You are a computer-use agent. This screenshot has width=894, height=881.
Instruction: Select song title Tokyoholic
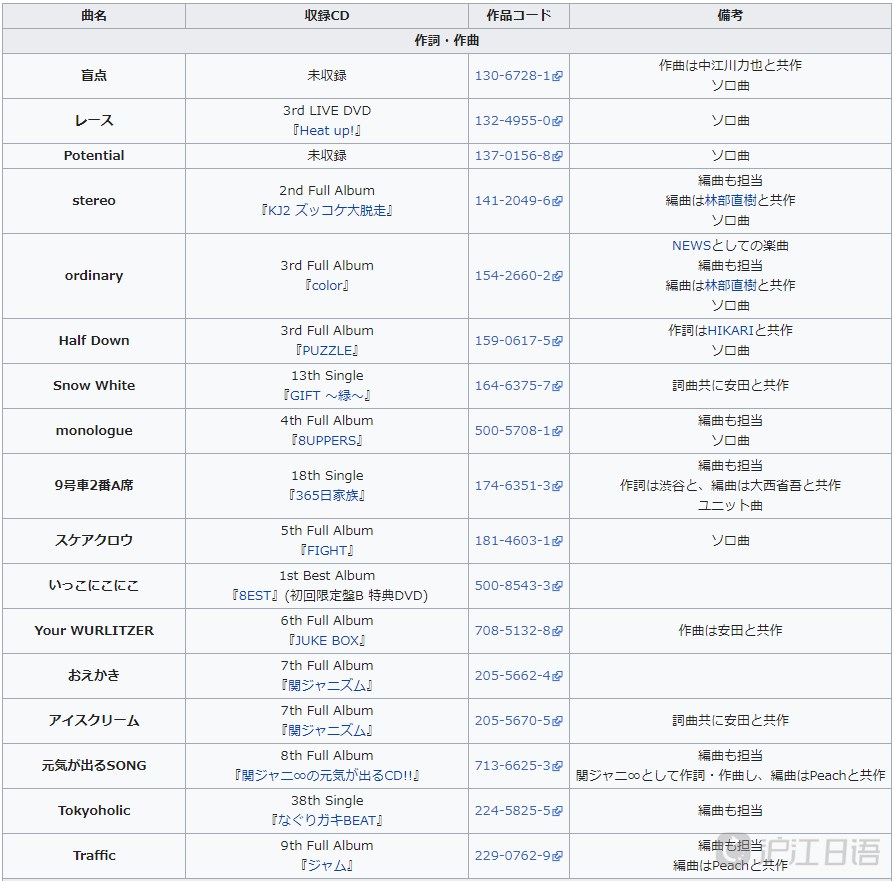94,810
